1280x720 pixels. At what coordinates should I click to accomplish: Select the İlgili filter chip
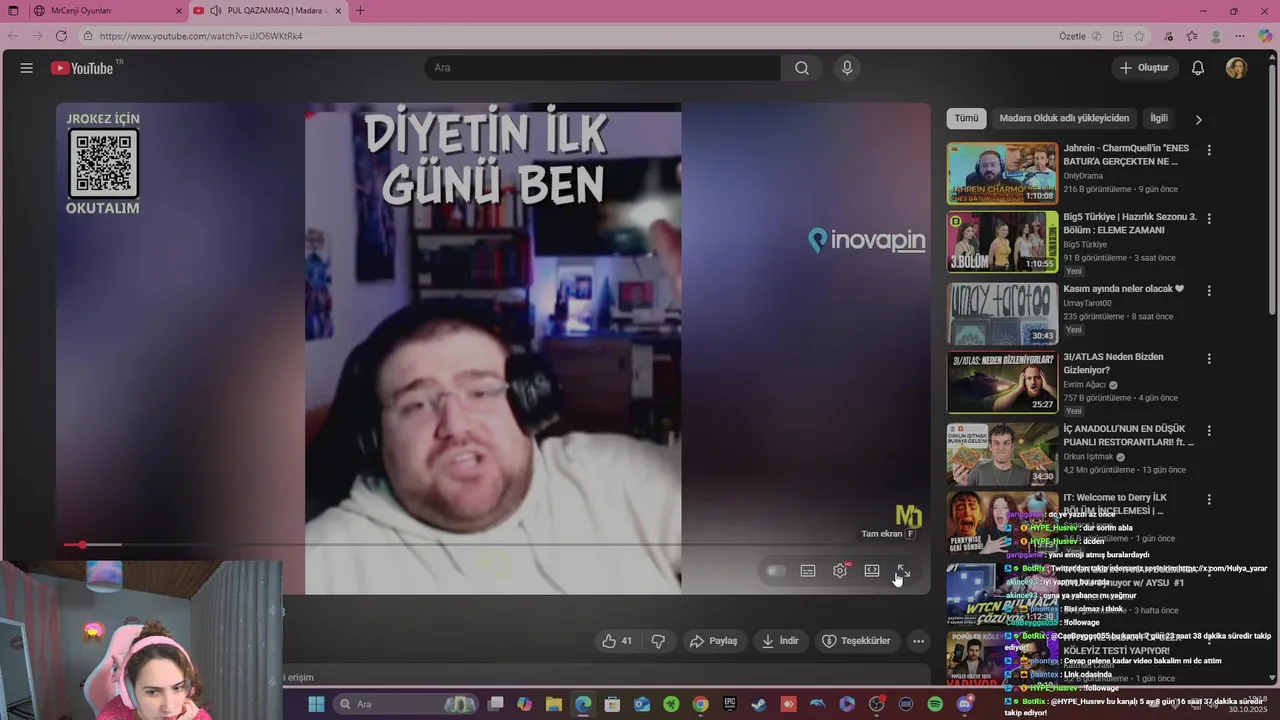coord(1159,118)
